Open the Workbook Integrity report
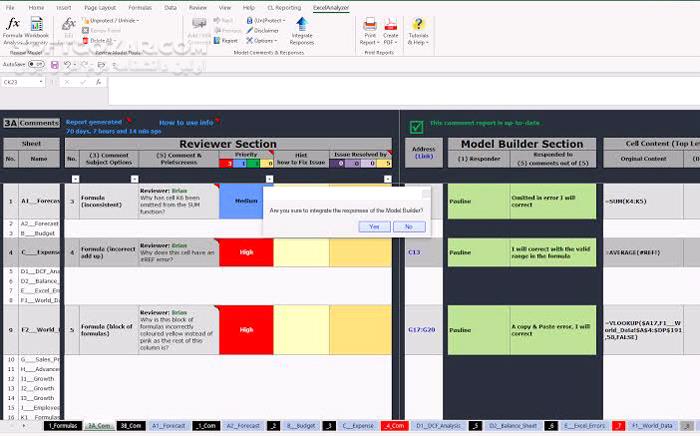The image size is (700, 436). pyautogui.click(x=37, y=30)
